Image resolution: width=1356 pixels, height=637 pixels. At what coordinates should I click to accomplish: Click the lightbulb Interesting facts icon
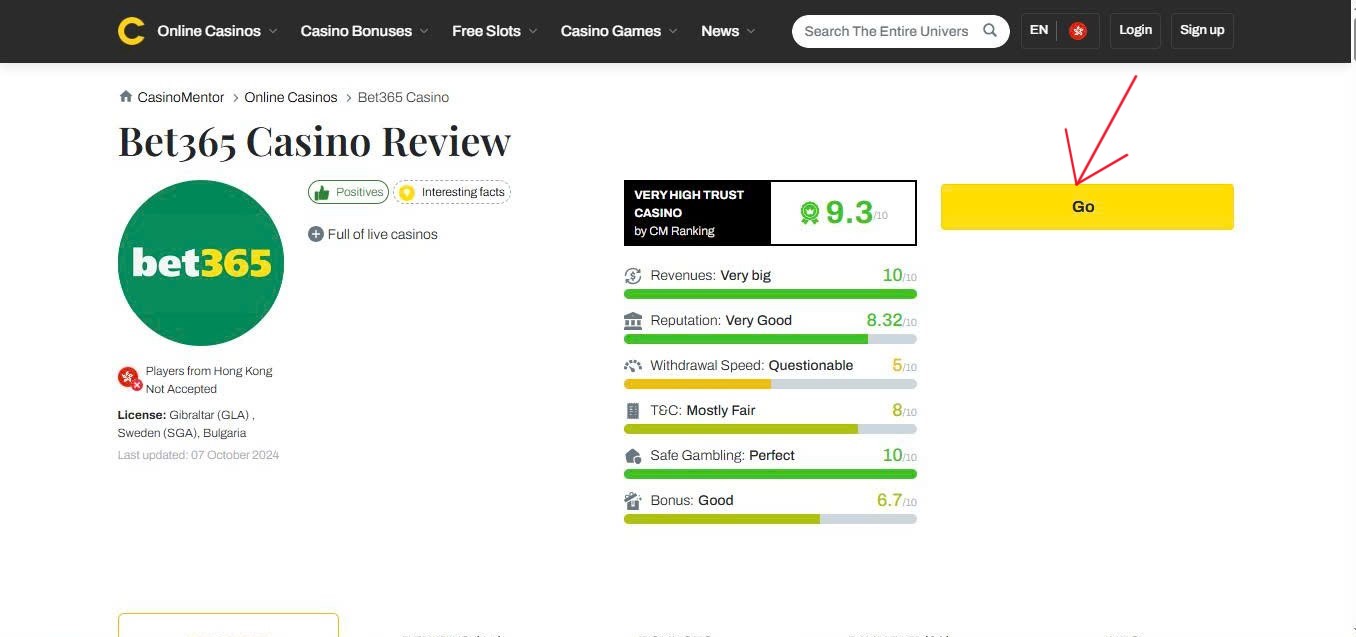[406, 192]
